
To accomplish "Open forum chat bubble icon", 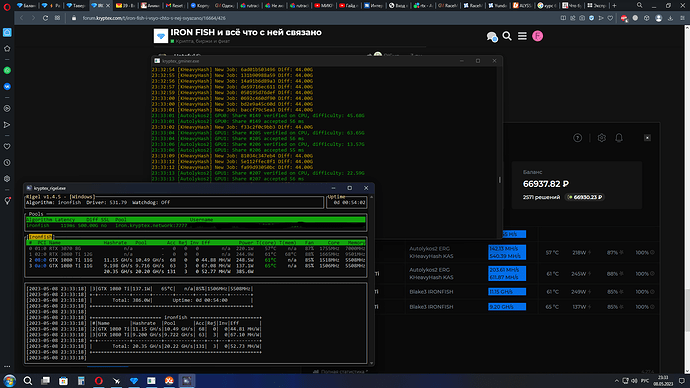I will pos(492,37).
